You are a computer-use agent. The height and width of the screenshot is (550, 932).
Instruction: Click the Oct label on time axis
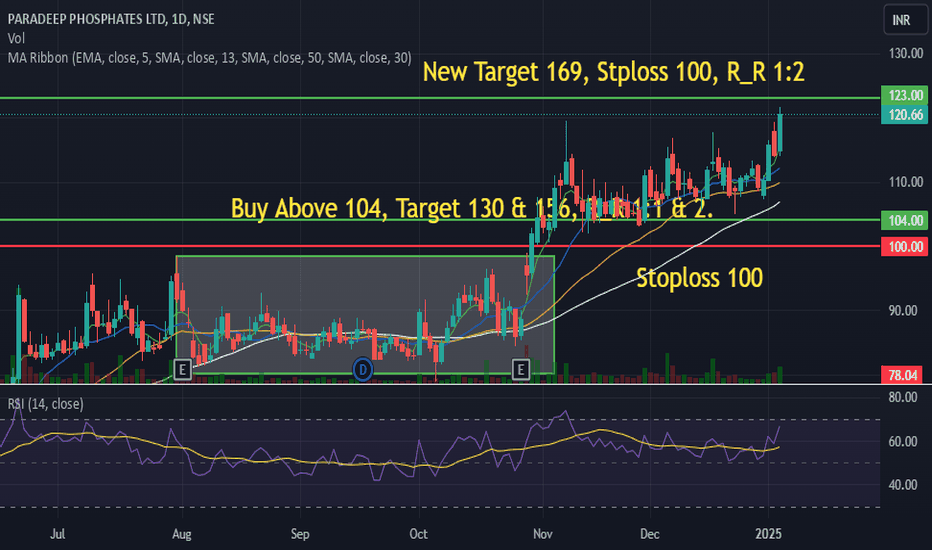click(418, 534)
